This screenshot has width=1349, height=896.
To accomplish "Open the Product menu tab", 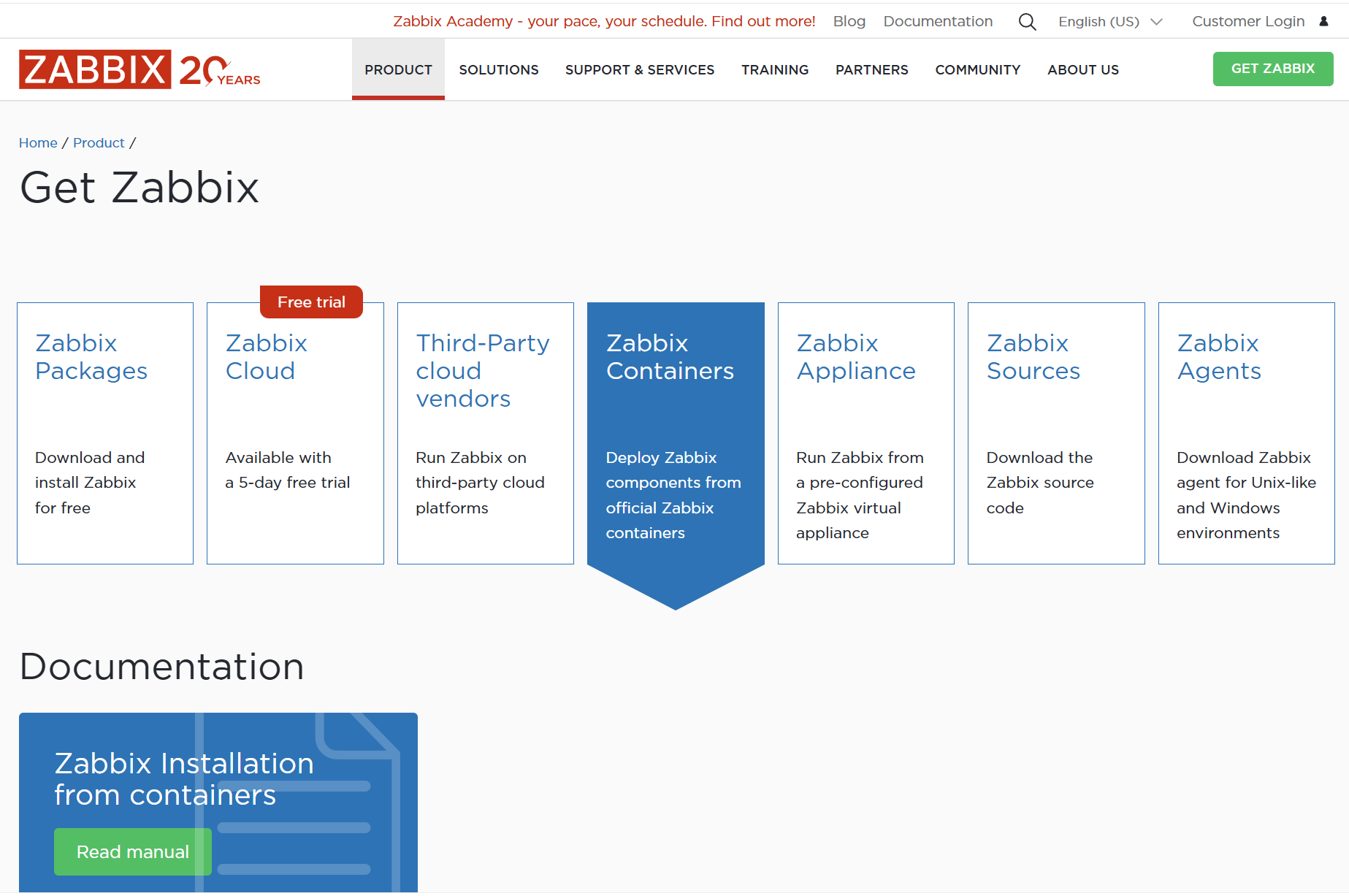I will point(398,70).
